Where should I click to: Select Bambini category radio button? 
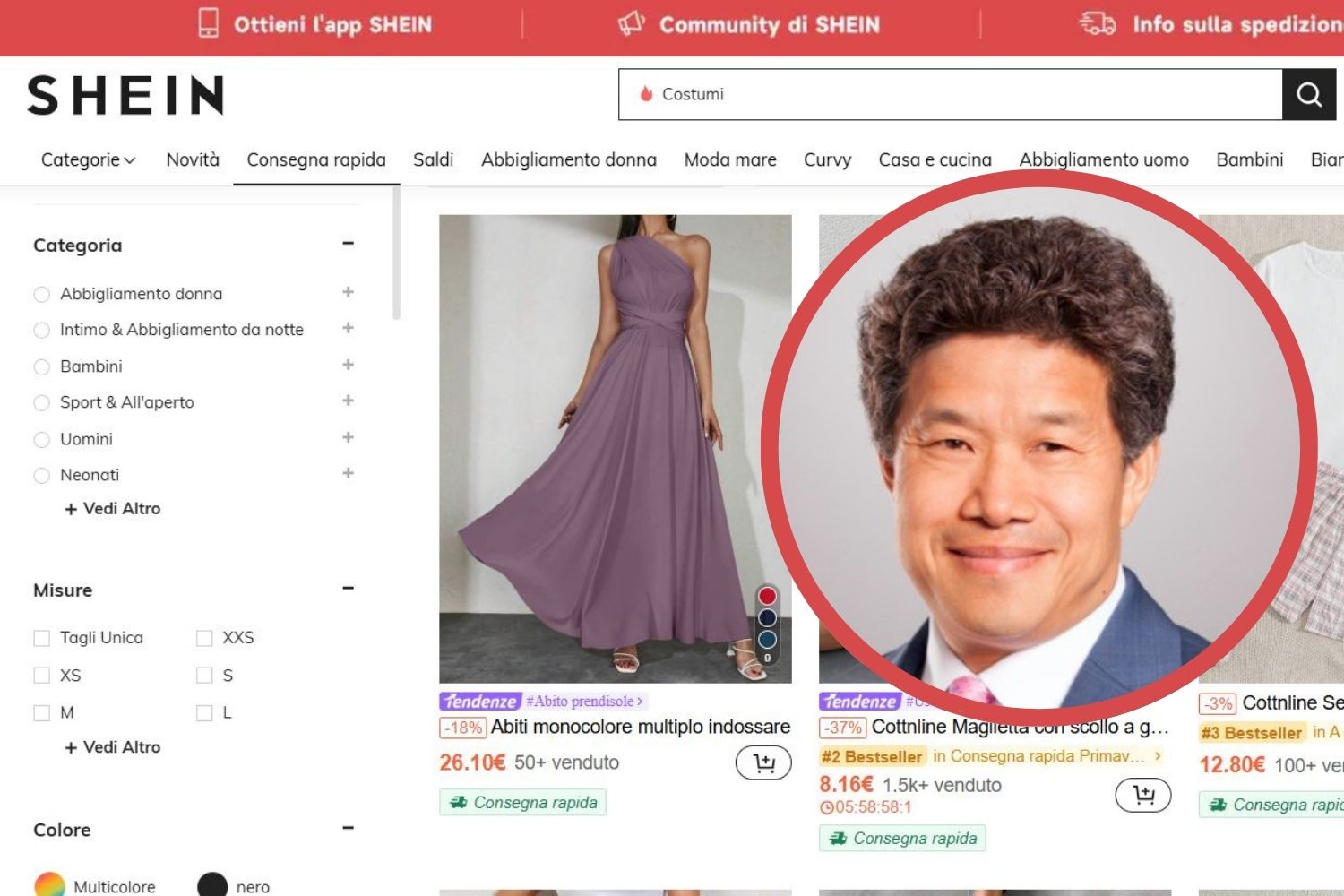pos(41,366)
